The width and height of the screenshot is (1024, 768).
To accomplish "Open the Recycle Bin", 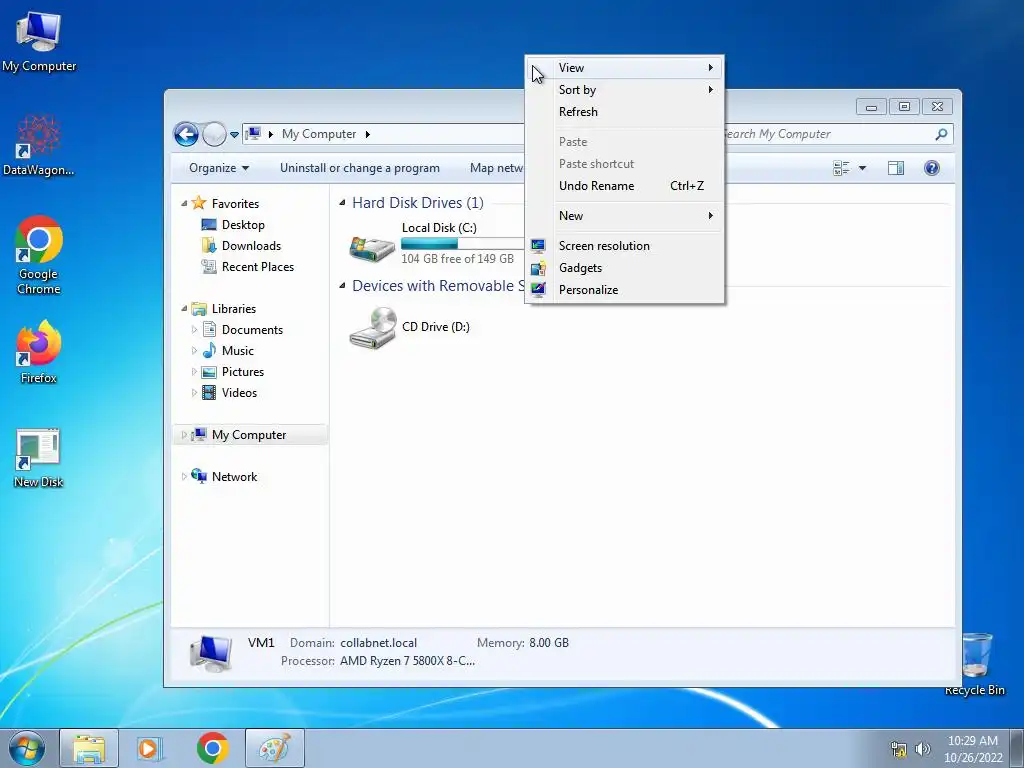I will [x=976, y=664].
